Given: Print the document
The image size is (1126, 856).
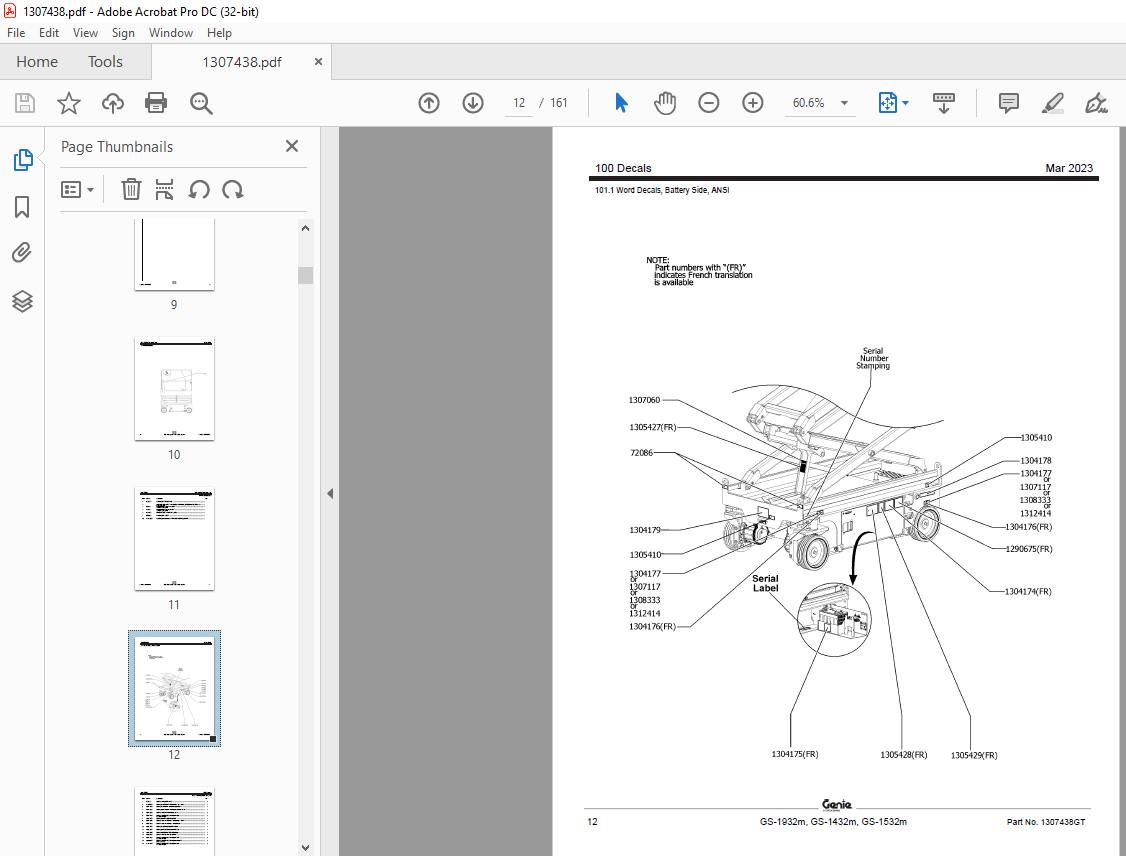Looking at the screenshot, I should [156, 103].
